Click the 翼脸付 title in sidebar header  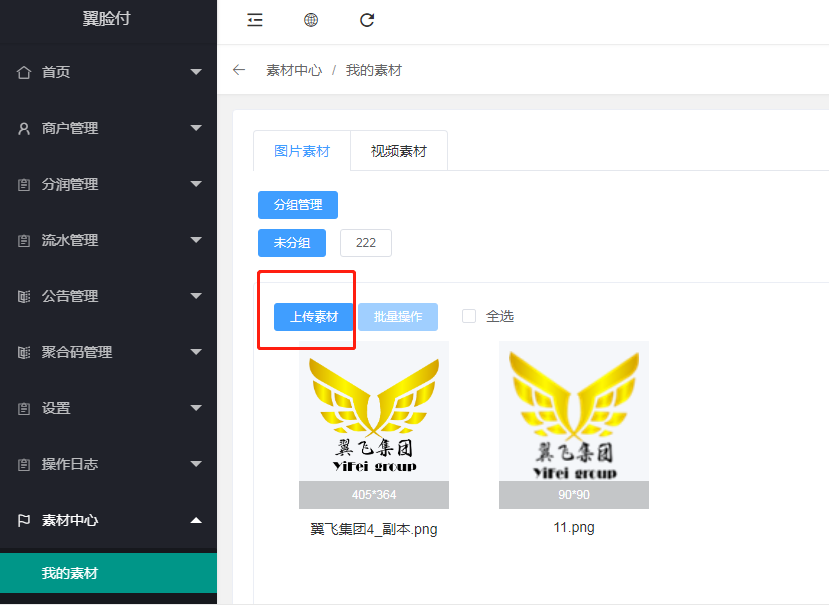point(106,19)
